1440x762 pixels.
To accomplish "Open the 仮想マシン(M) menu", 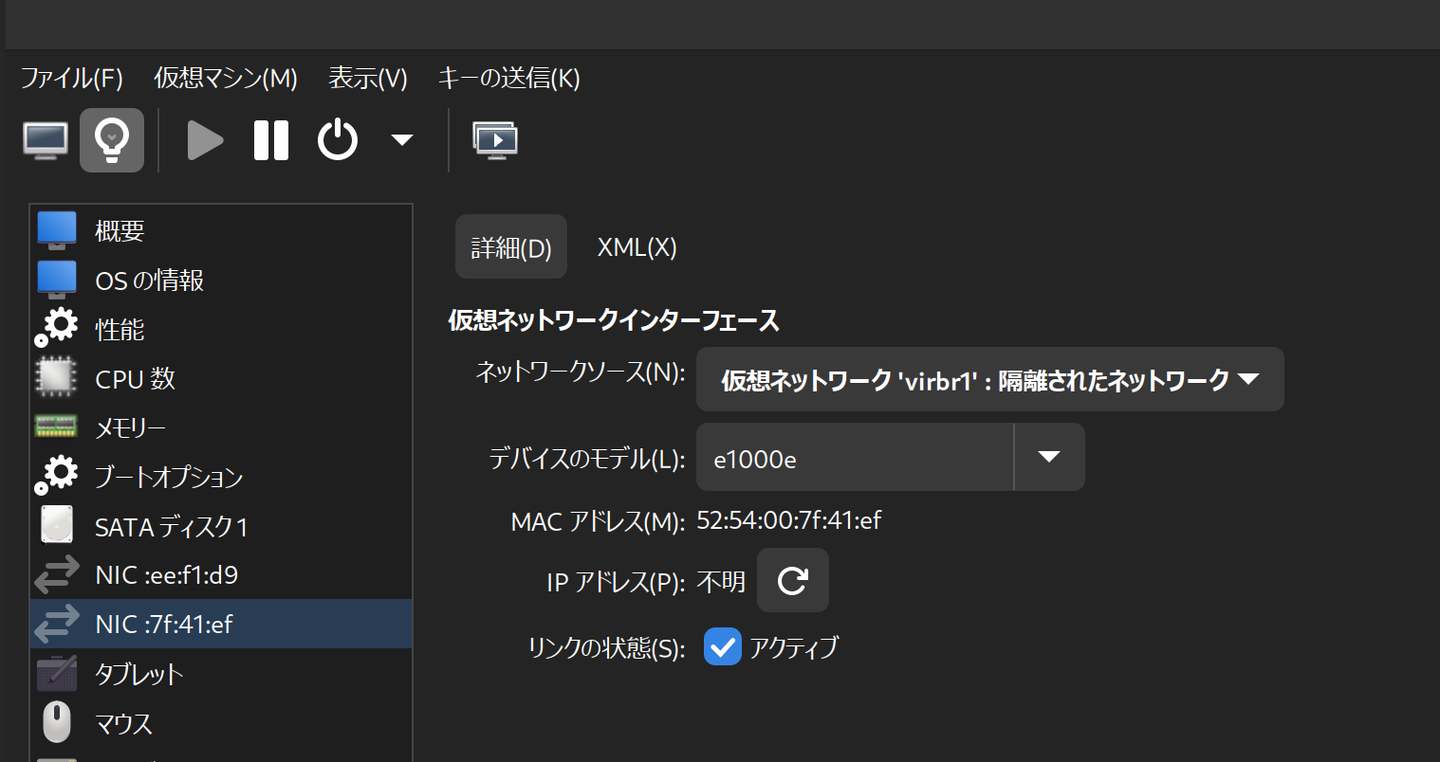I will click(x=225, y=78).
